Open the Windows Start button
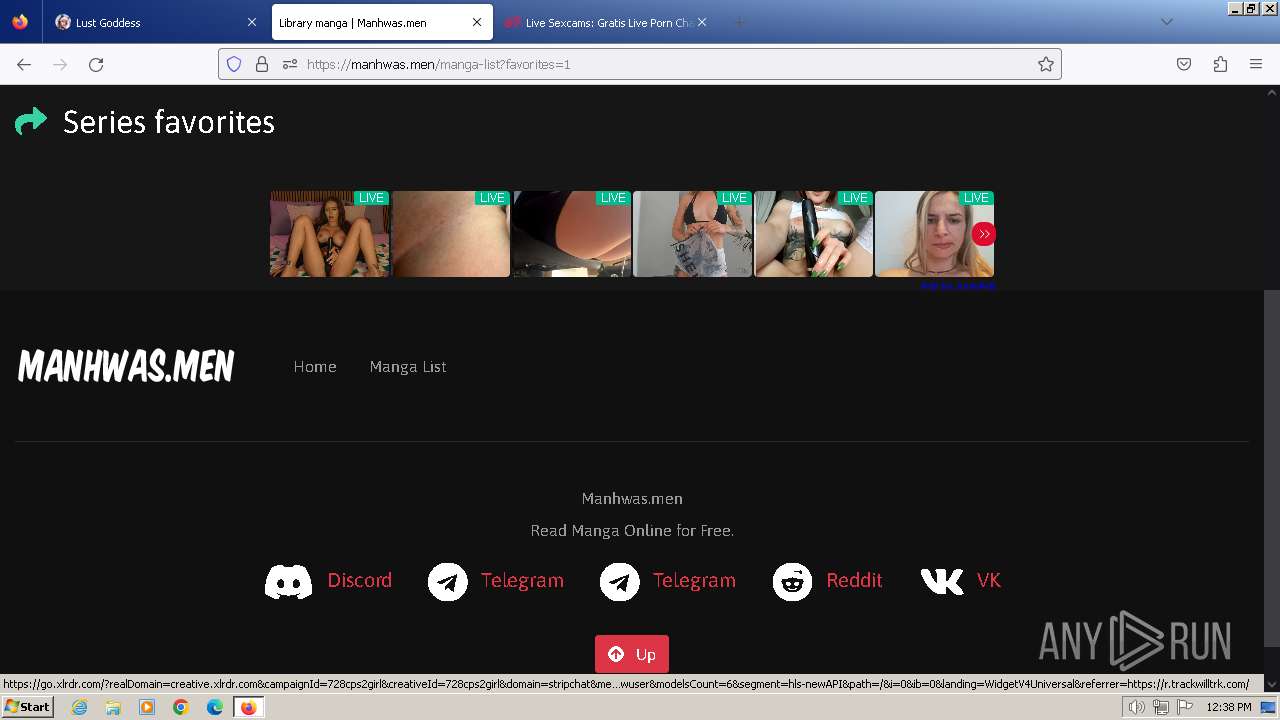Screen dimensions: 1280x720 [27, 707]
